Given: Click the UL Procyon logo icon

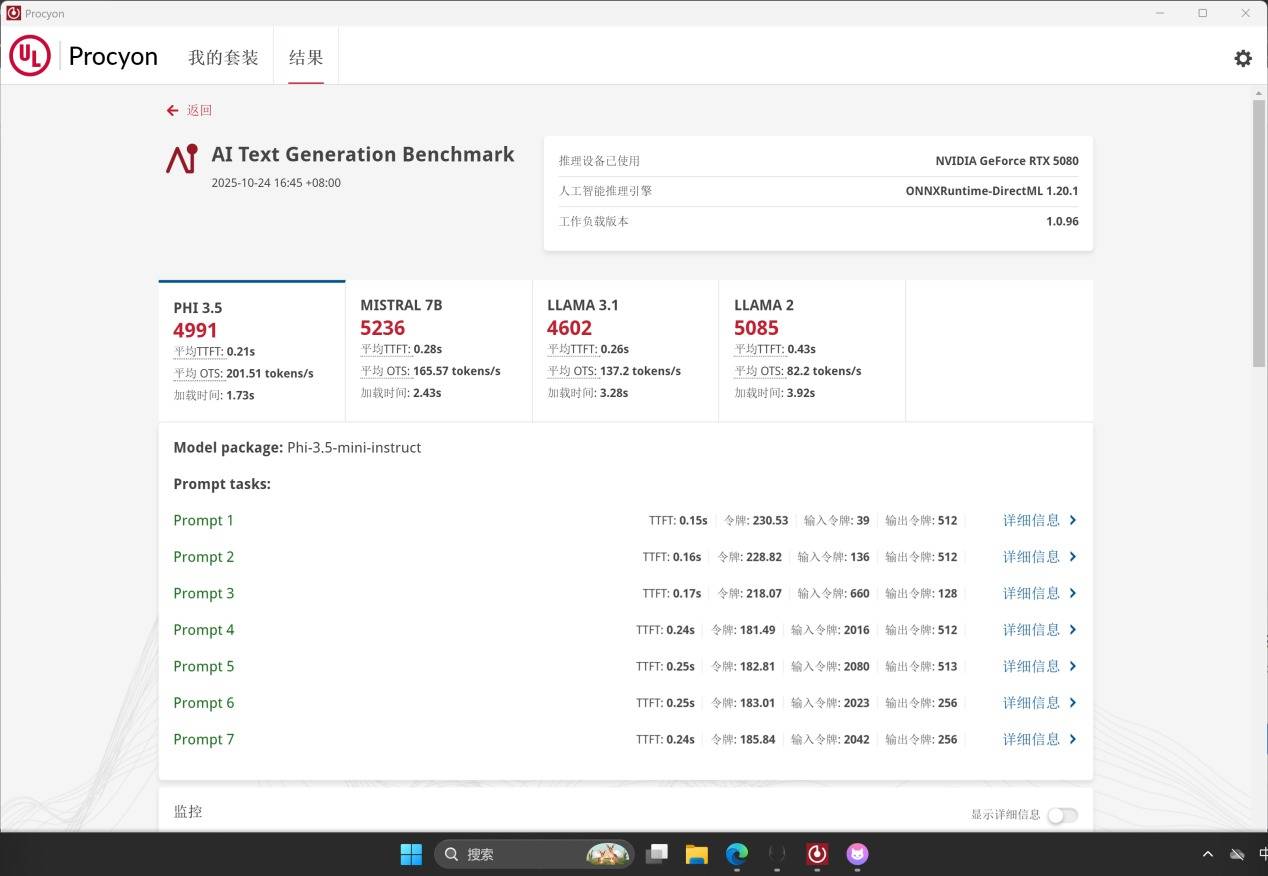Looking at the screenshot, I should click(30, 56).
